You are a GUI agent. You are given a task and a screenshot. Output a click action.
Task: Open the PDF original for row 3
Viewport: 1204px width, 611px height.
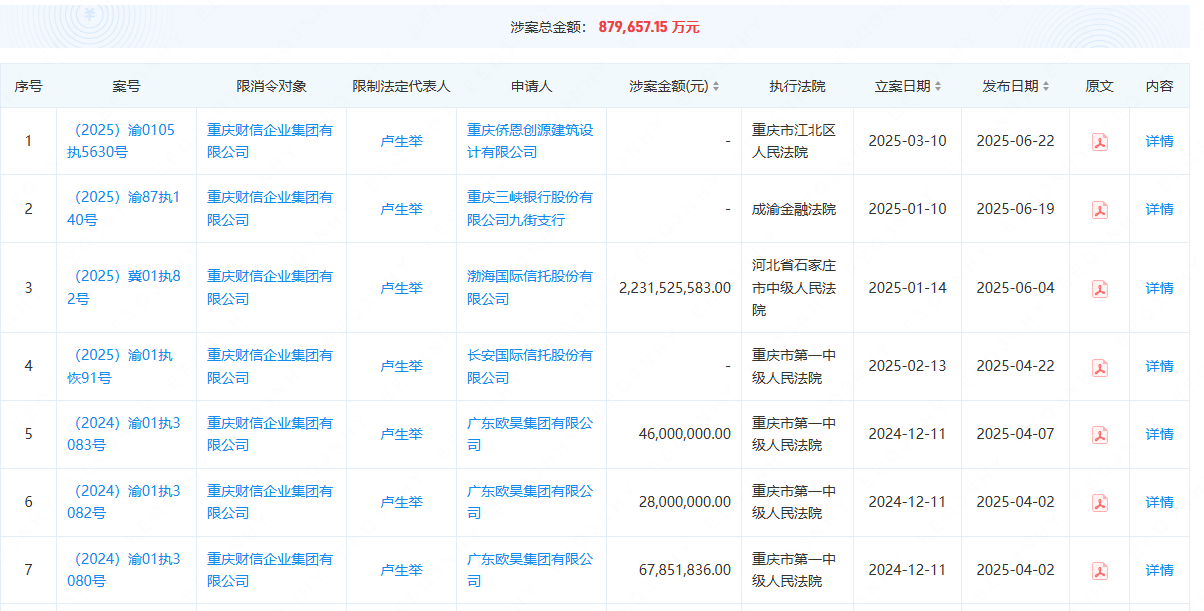coord(1099,289)
